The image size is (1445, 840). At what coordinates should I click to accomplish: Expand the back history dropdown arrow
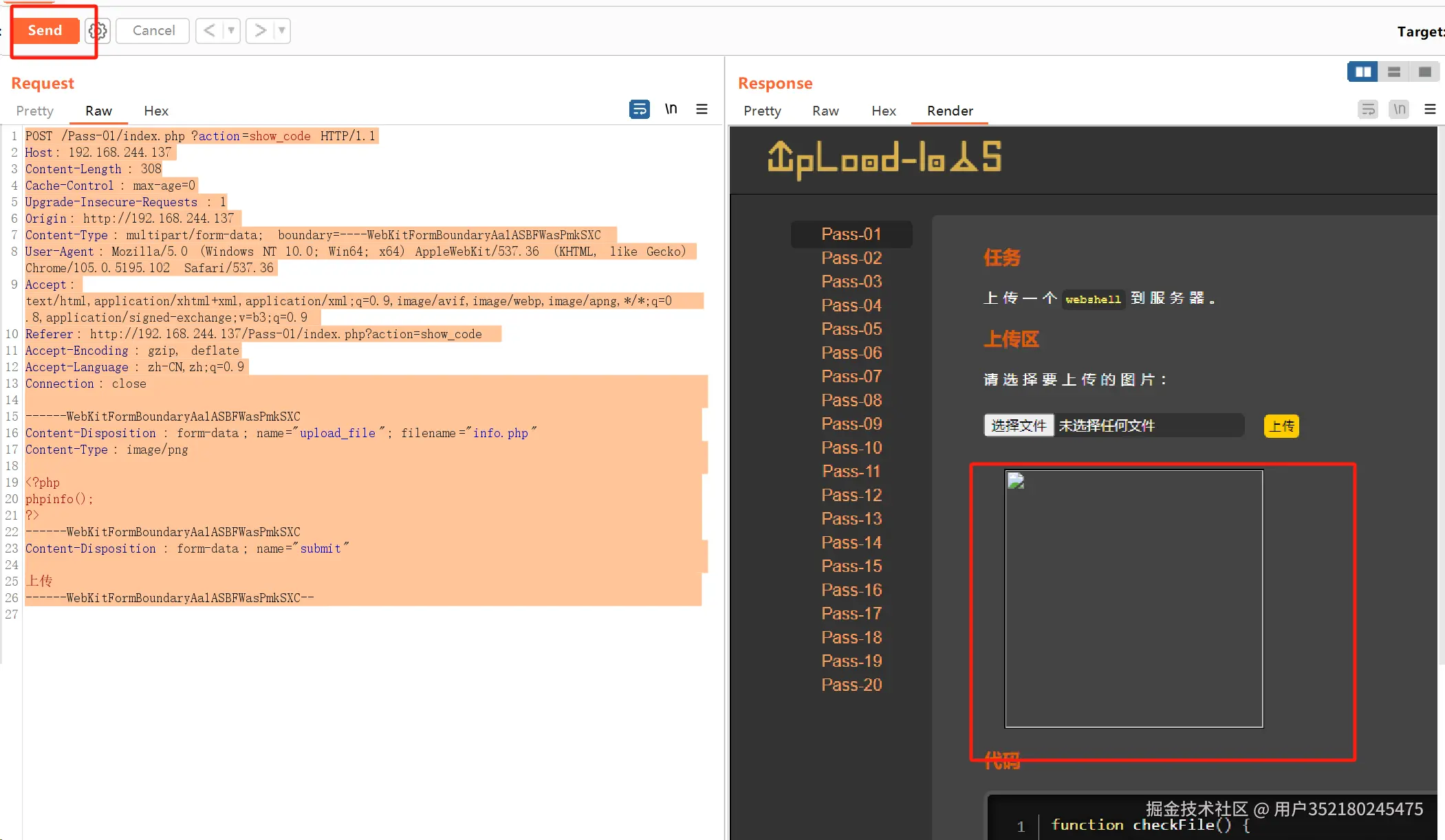231,30
